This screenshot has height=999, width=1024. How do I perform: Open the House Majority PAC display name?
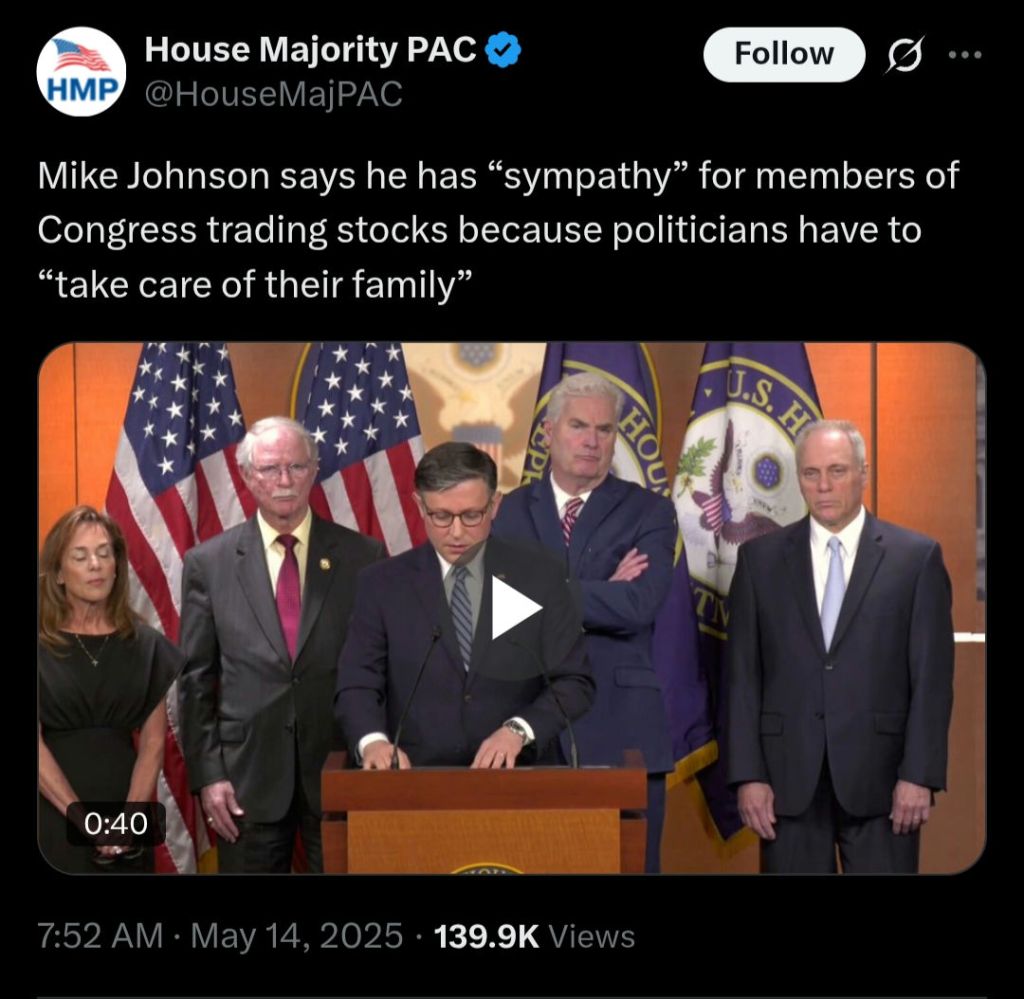point(310,50)
